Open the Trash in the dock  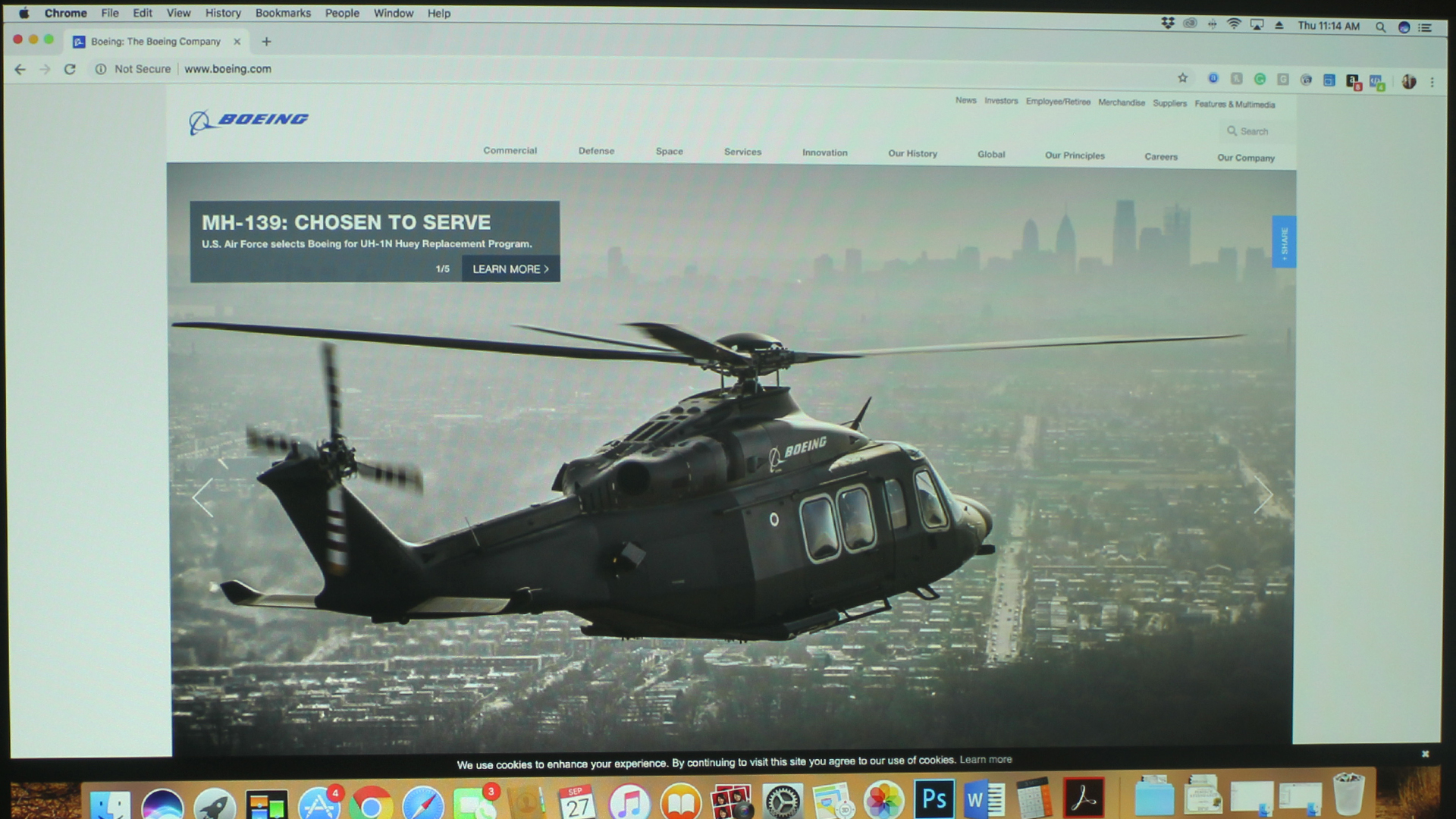[1348, 794]
